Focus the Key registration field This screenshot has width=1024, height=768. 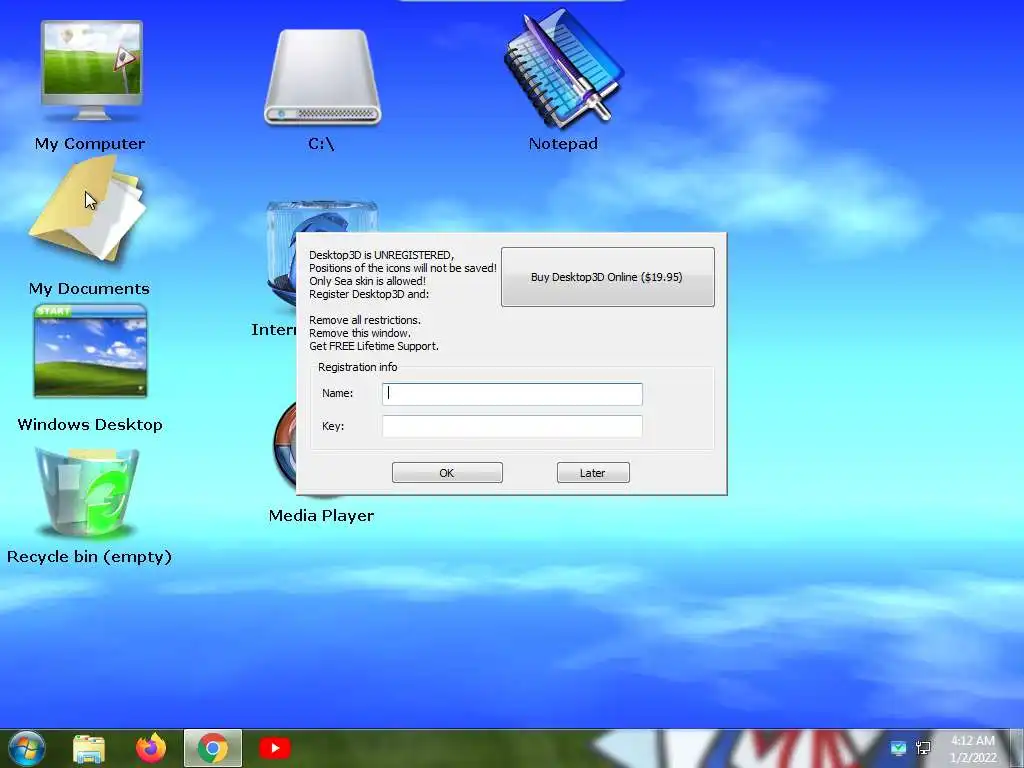click(x=512, y=426)
